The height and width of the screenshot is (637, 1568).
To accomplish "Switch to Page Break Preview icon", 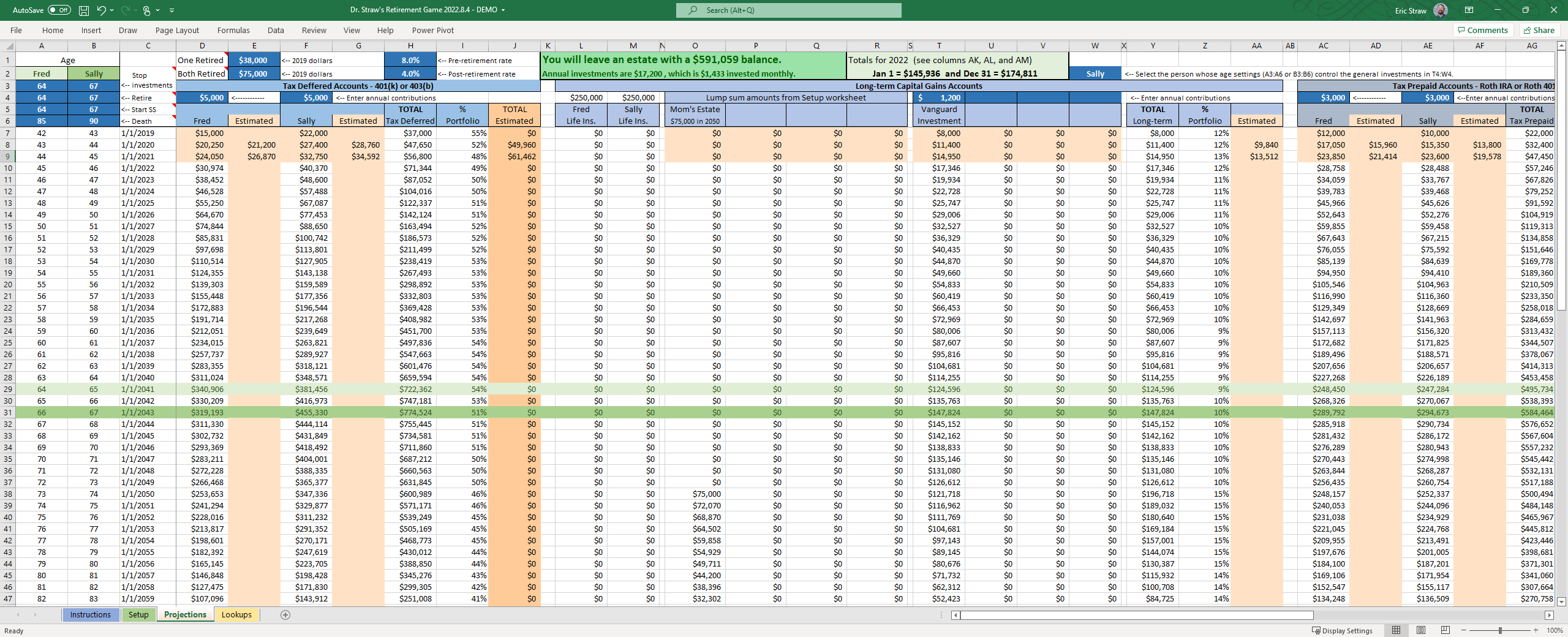I will tap(1445, 630).
